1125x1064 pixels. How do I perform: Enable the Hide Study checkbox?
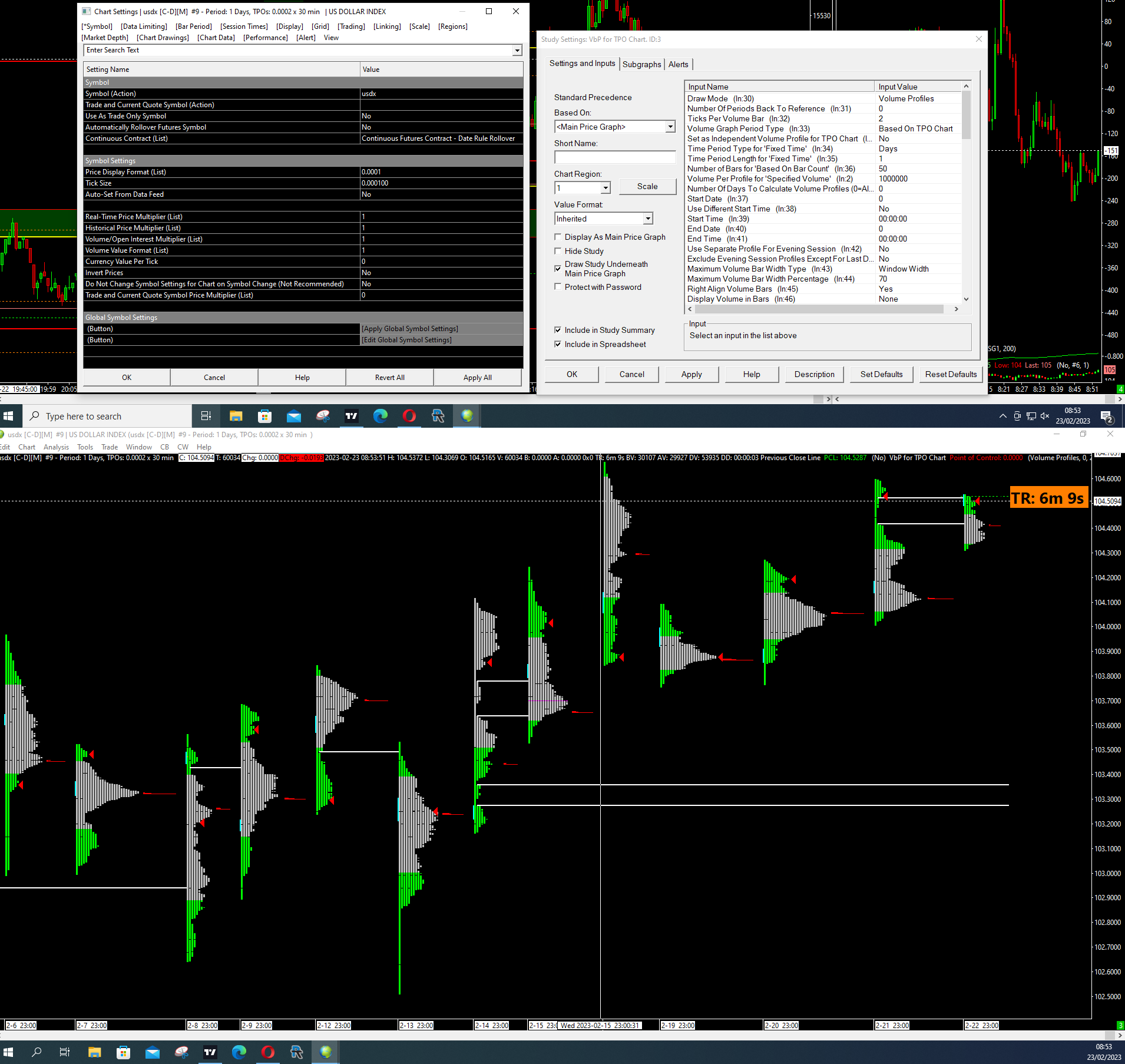(558, 251)
